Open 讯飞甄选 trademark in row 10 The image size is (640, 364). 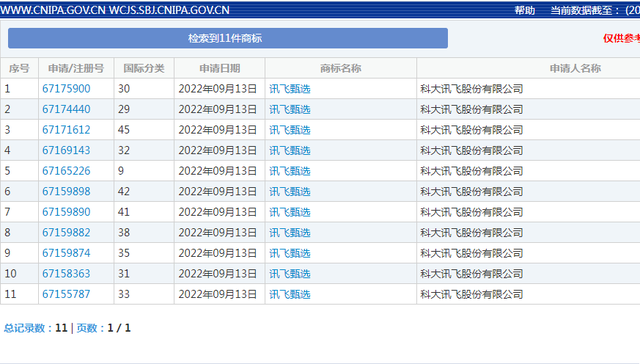click(x=290, y=273)
